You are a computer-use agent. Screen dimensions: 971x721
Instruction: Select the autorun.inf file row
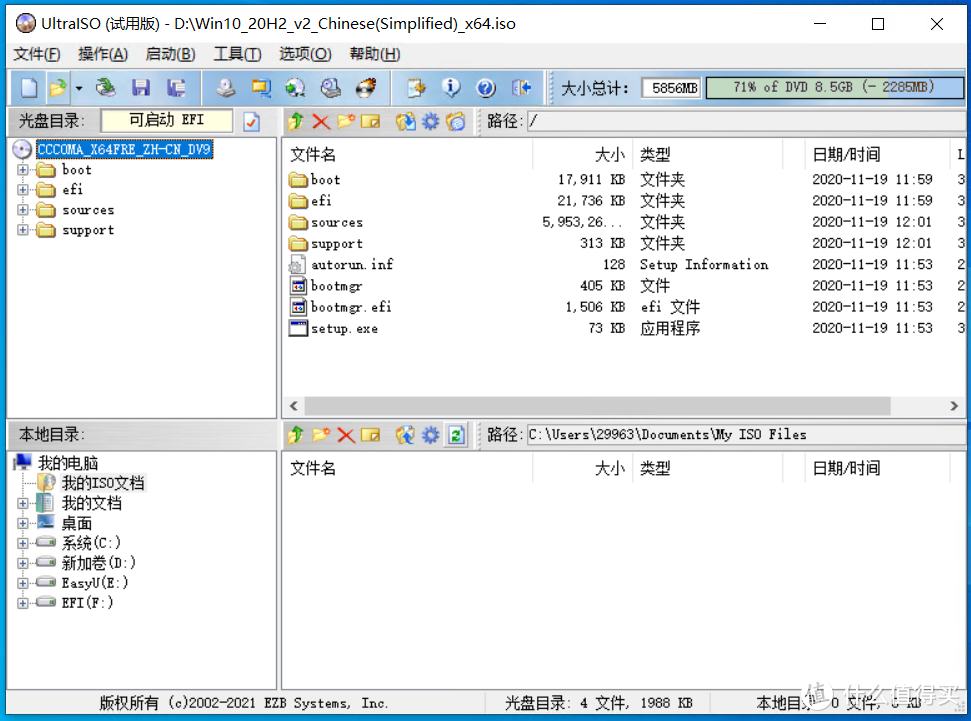[624, 264]
